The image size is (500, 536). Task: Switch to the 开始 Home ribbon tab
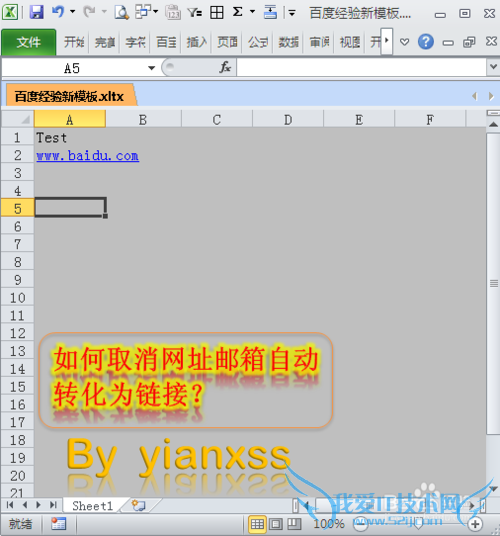click(x=74, y=42)
